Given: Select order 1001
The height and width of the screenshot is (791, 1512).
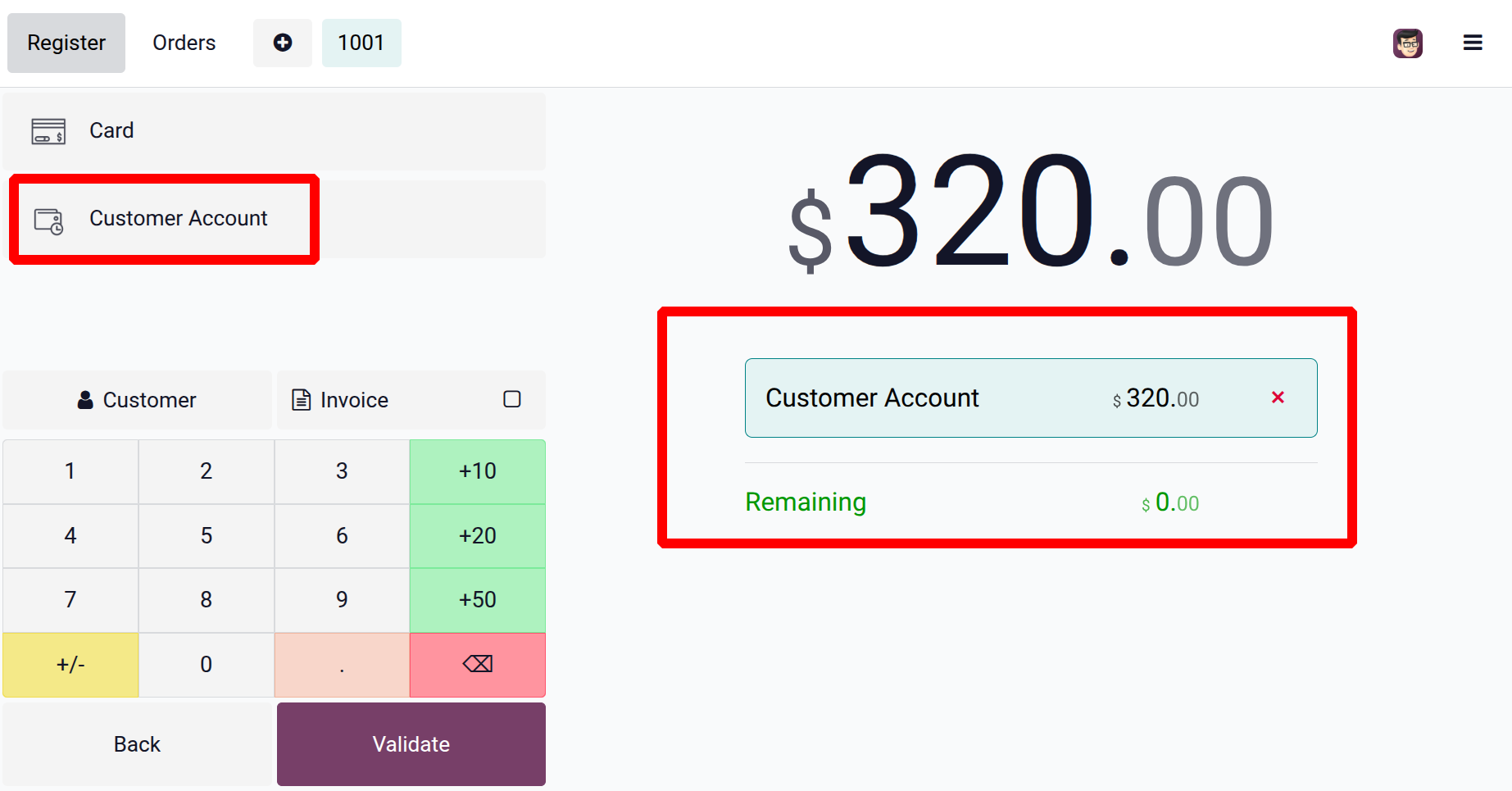Looking at the screenshot, I should point(361,43).
